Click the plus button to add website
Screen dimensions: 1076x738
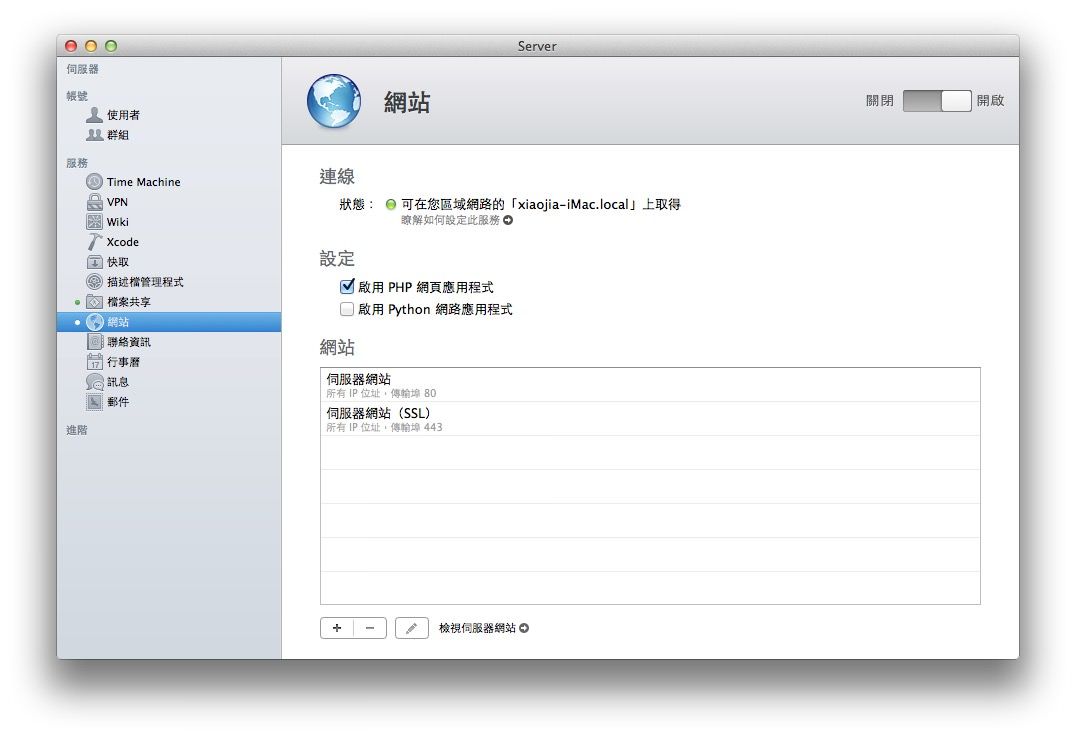click(x=337, y=628)
